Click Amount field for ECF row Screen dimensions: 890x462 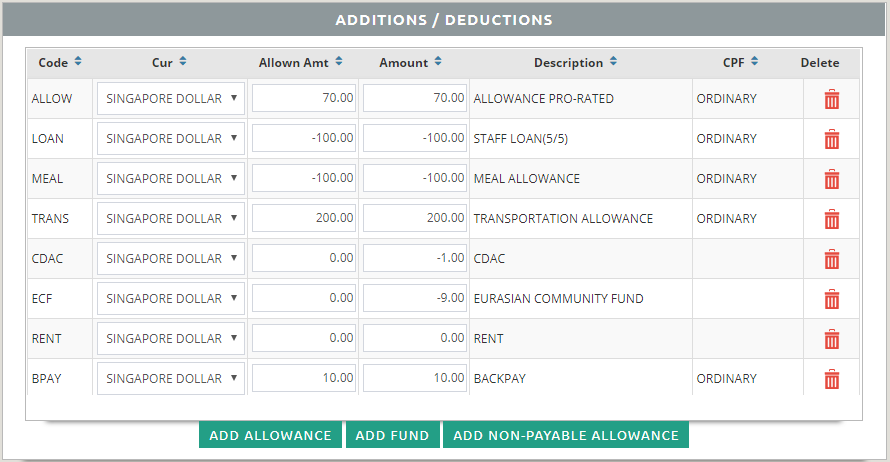pos(415,298)
